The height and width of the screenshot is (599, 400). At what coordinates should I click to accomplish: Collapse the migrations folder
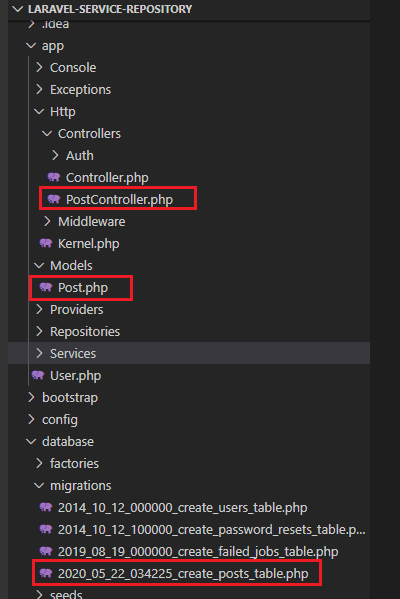(39, 486)
